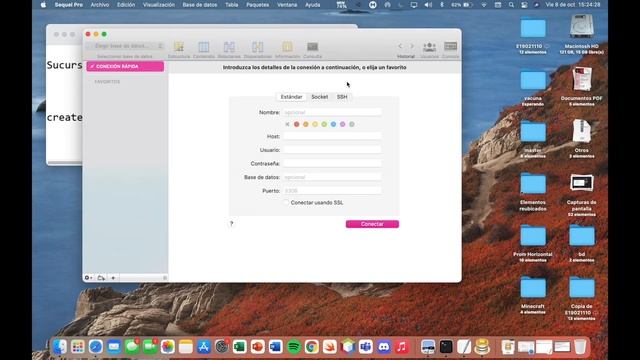Open Spotify from the Dock

[x=293, y=347]
